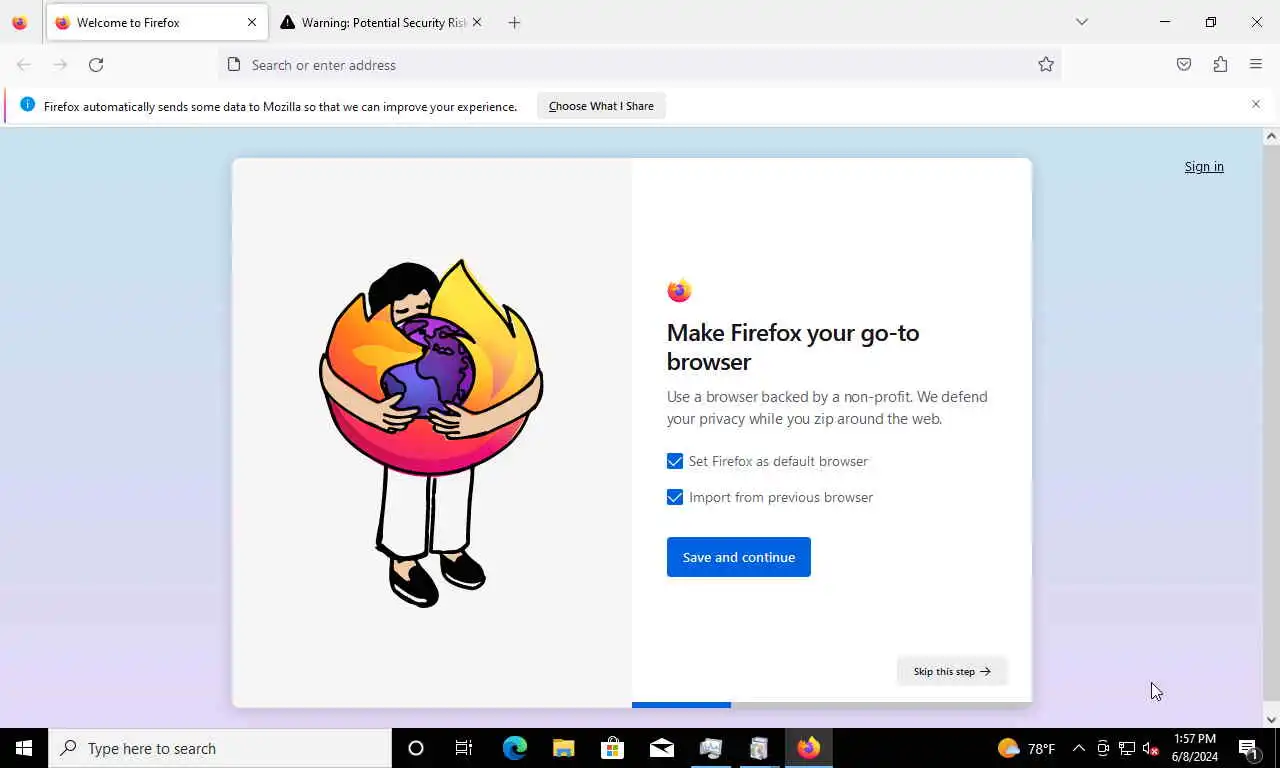Close the Potential Security Risk tab
Screen dimensions: 1280x768
477,22
